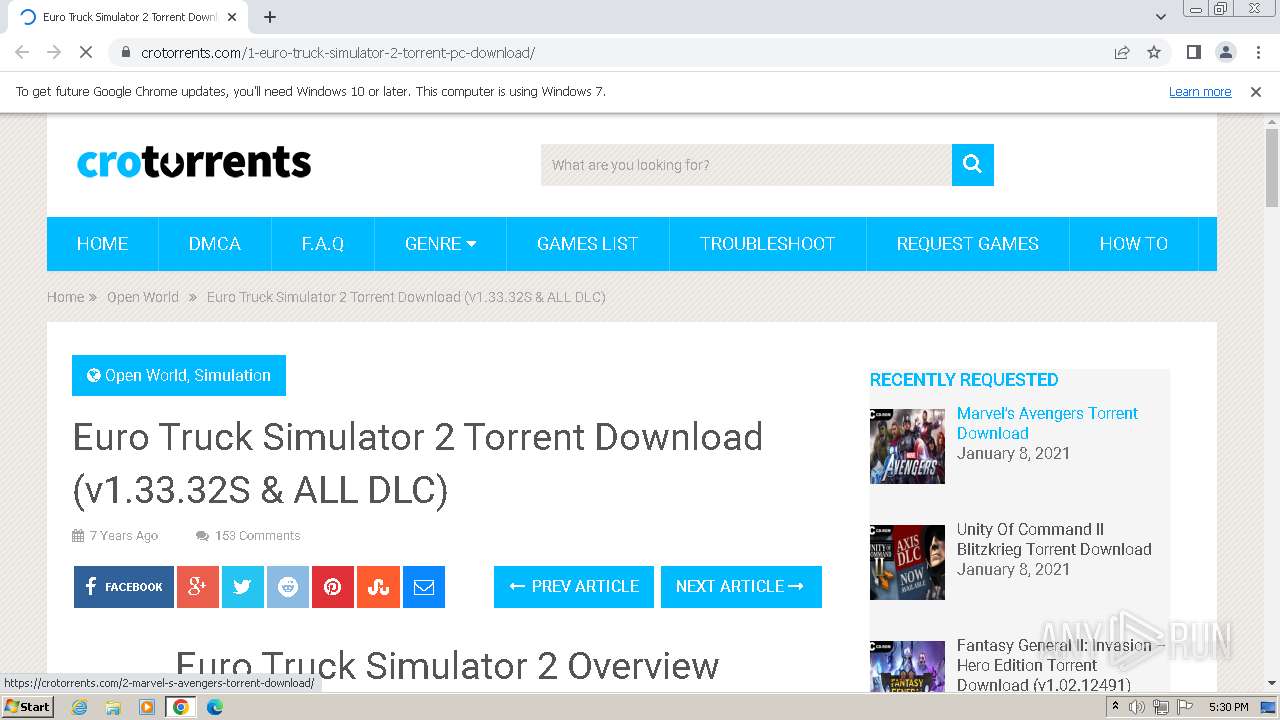Open File Explorer from taskbar
This screenshot has height=720, width=1280.
[113, 707]
